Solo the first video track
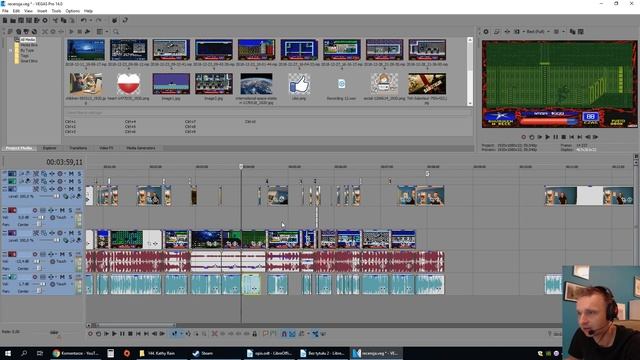This screenshot has width=640, height=360. pyautogui.click(x=79, y=174)
